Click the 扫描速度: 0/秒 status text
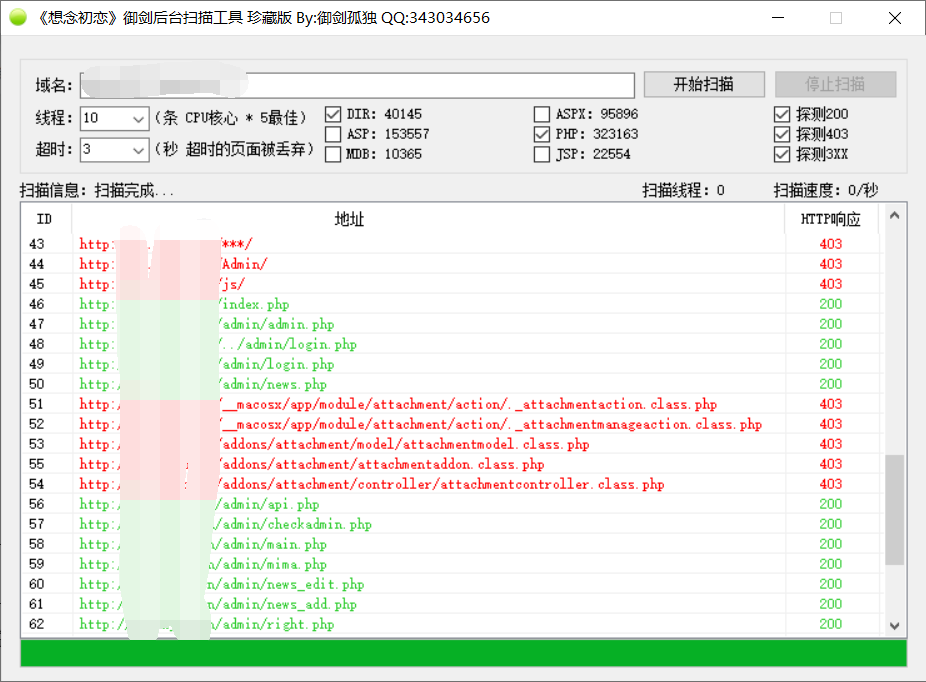 [x=826, y=190]
